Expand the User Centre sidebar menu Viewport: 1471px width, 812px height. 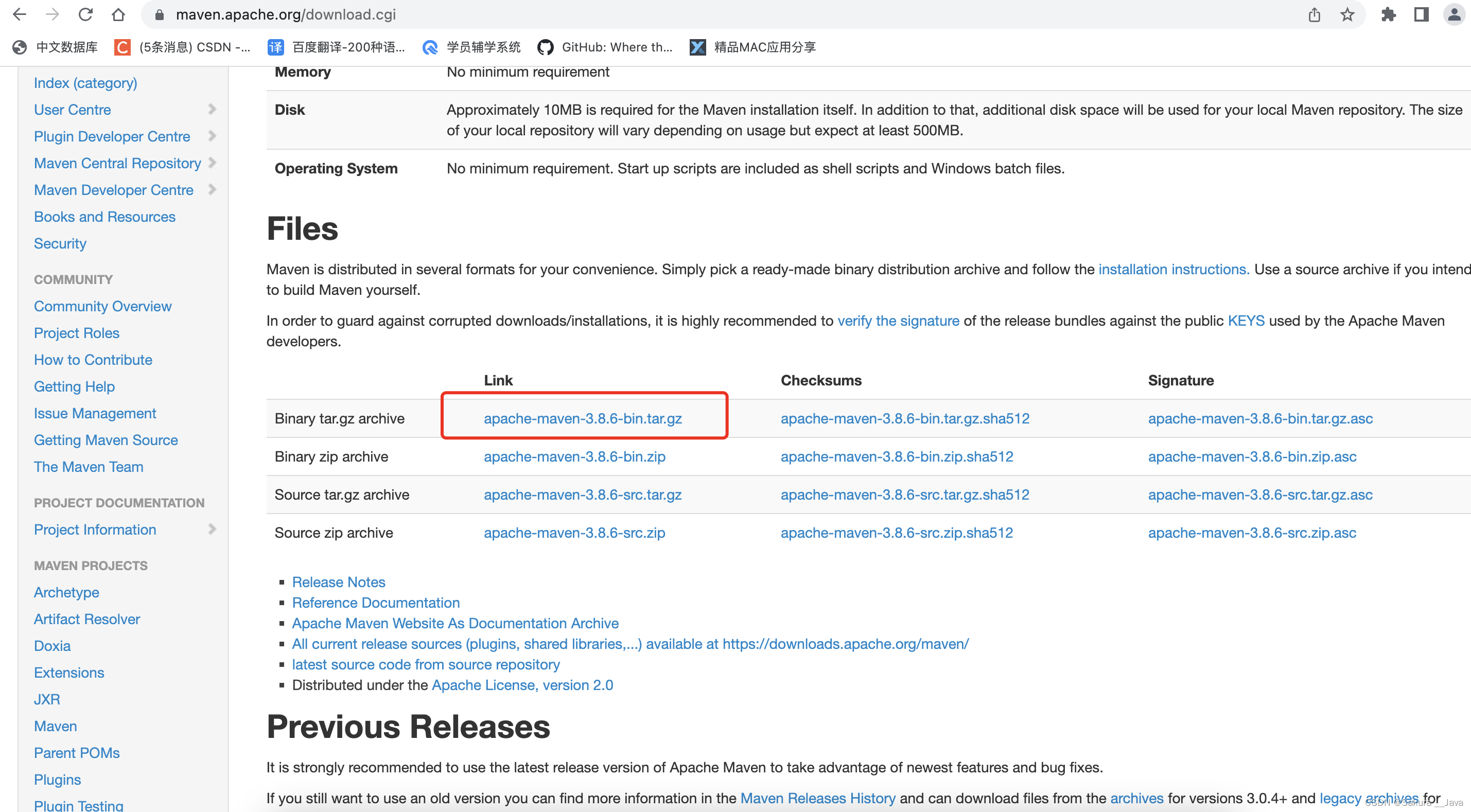(x=212, y=109)
